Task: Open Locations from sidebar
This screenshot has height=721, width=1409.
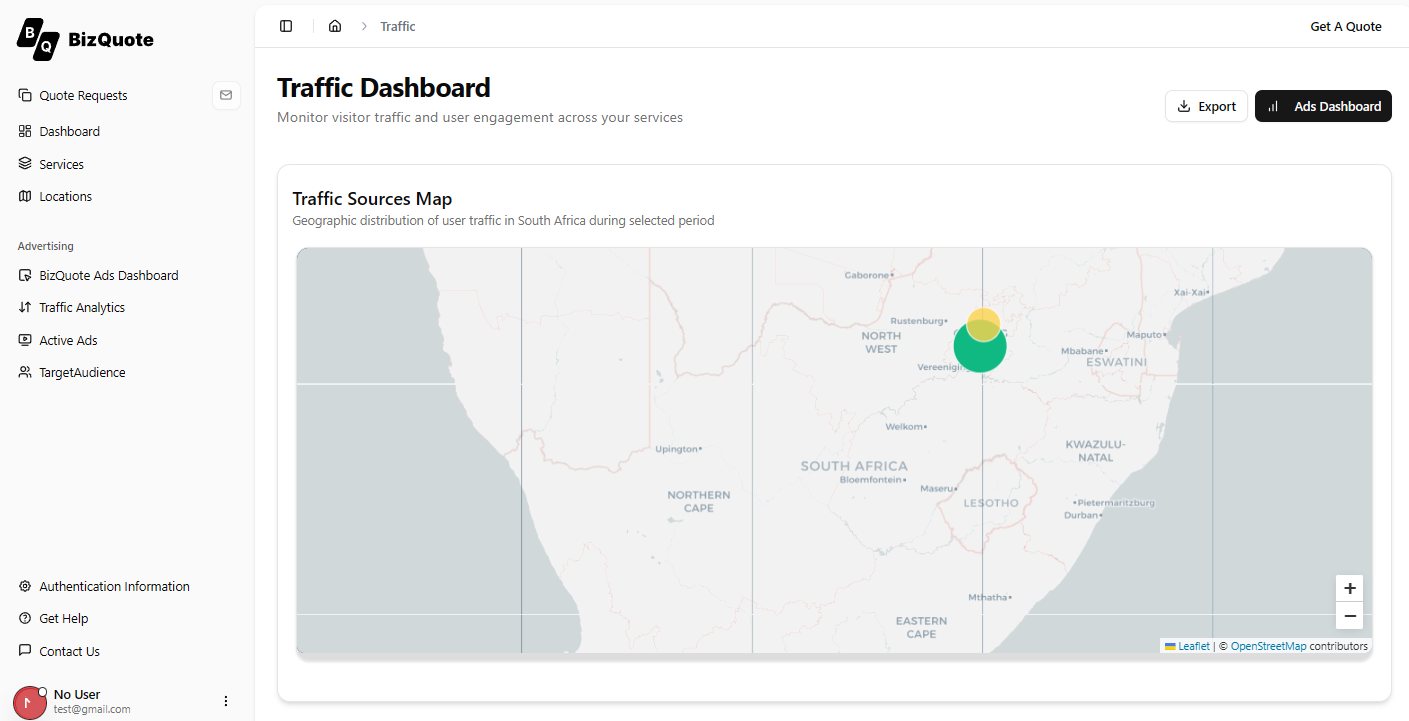Action: pyautogui.click(x=65, y=196)
